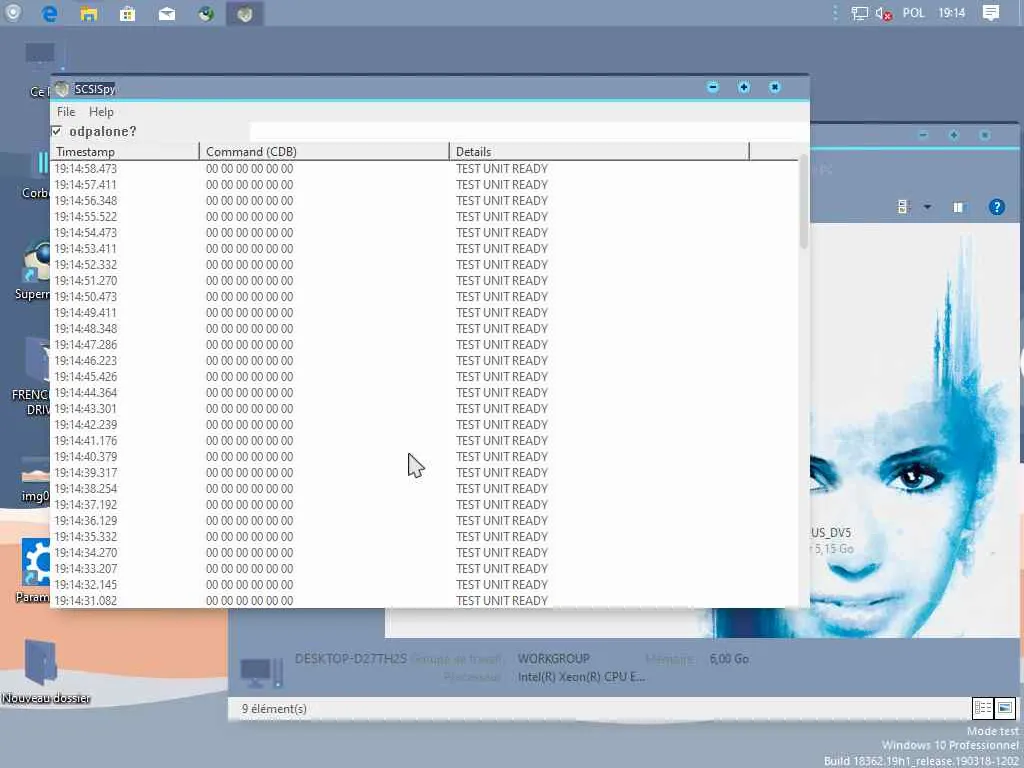Select the row with timestamp 19:14:47.286
The width and height of the screenshot is (1024, 768).
pos(424,345)
